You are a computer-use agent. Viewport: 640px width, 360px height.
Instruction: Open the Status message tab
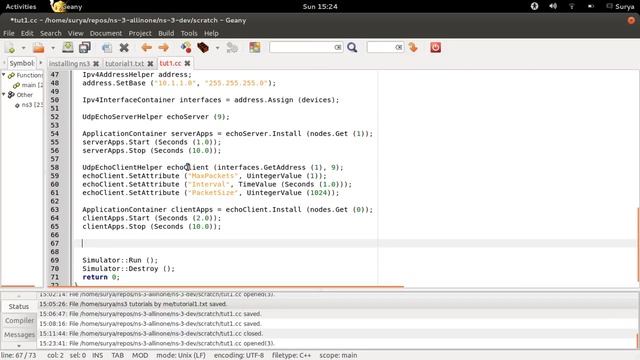pos(19,306)
